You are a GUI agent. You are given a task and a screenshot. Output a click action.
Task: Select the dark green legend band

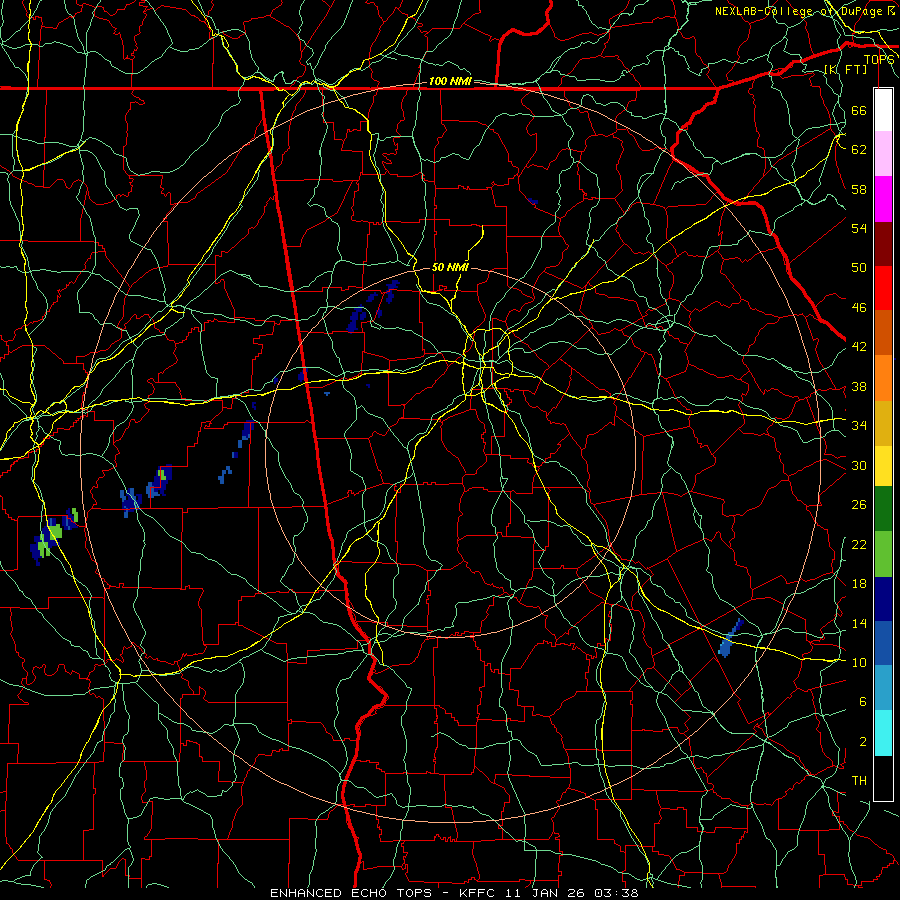click(x=883, y=509)
